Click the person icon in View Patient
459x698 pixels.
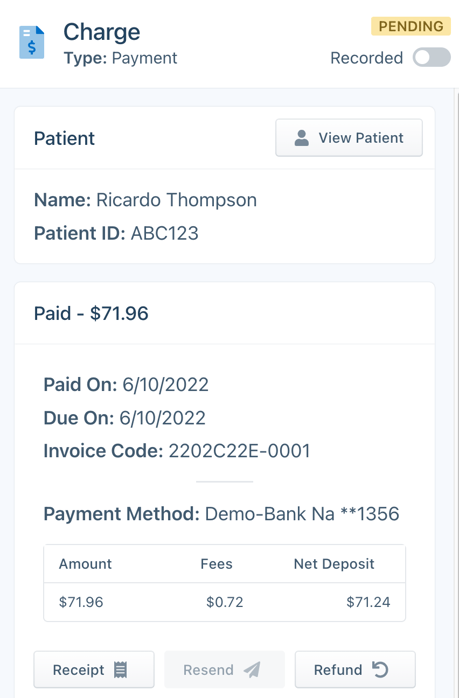301,138
